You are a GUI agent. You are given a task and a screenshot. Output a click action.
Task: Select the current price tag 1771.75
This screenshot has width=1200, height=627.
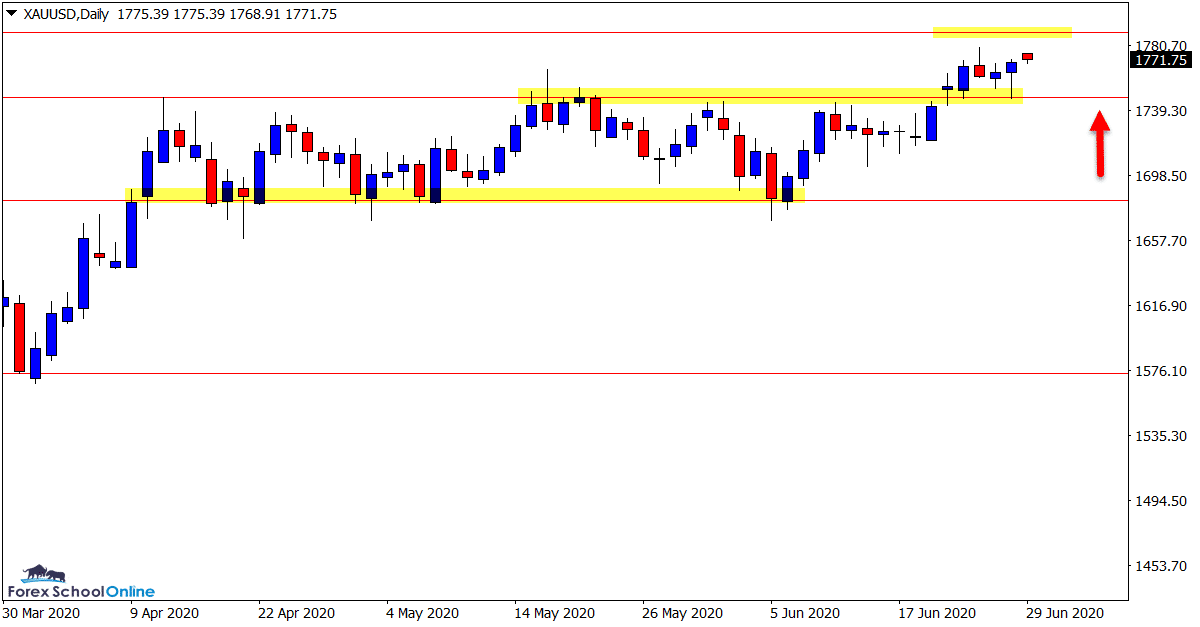point(1160,60)
